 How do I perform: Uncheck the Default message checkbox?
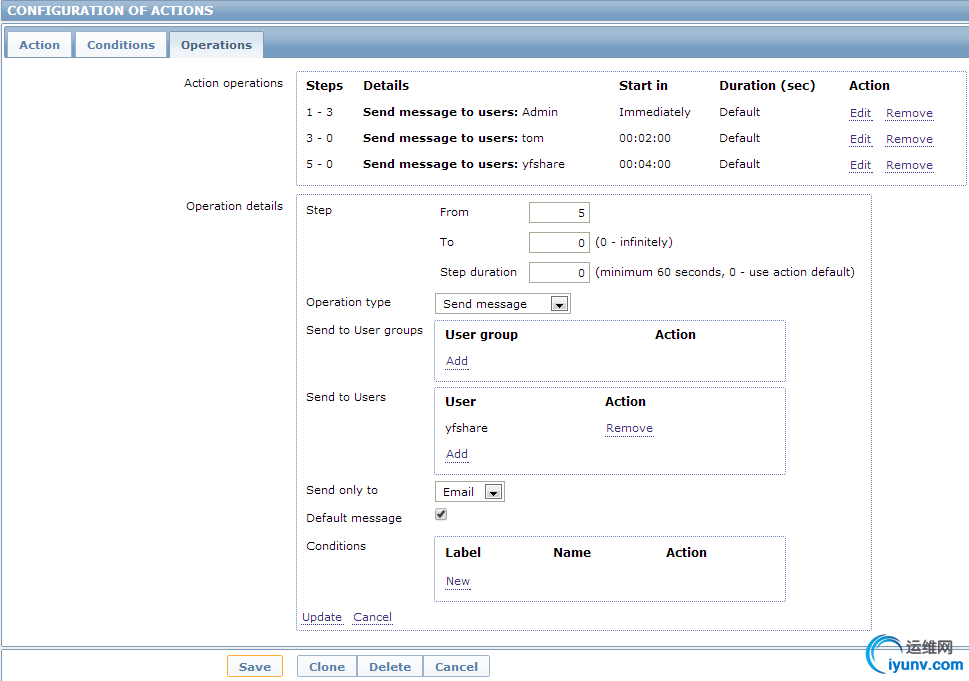point(441,515)
